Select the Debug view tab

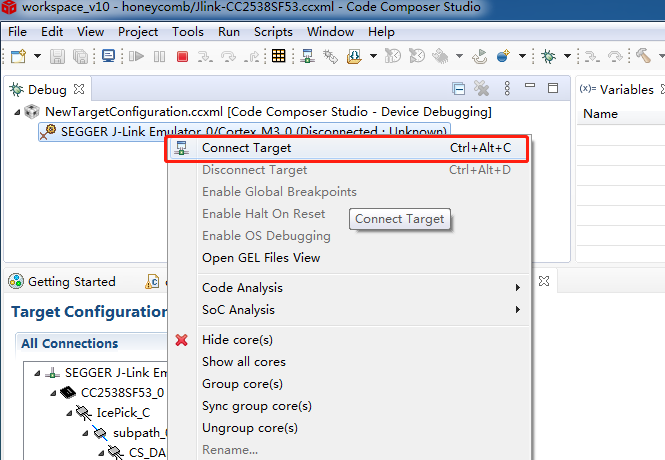(47, 89)
